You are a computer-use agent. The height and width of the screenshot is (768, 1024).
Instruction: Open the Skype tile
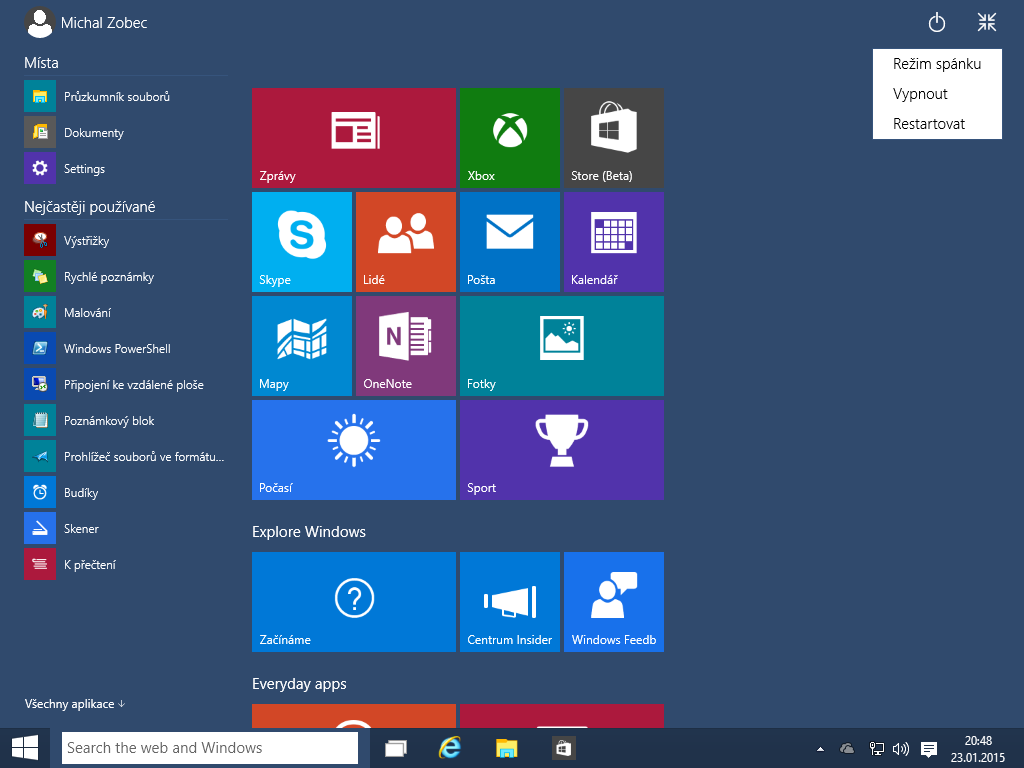coord(301,241)
